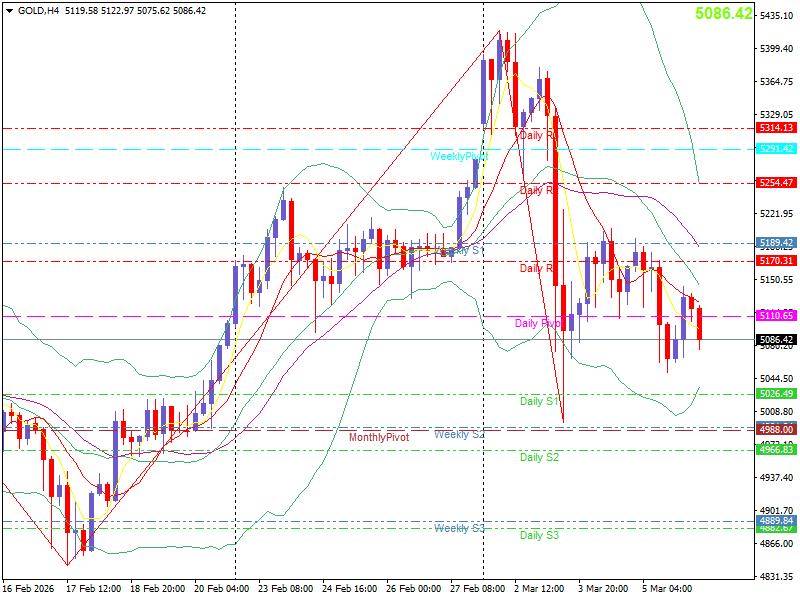The height and width of the screenshot is (600, 800).
Task: Select the cyan 5291.42 price tag
Action: pos(775,149)
